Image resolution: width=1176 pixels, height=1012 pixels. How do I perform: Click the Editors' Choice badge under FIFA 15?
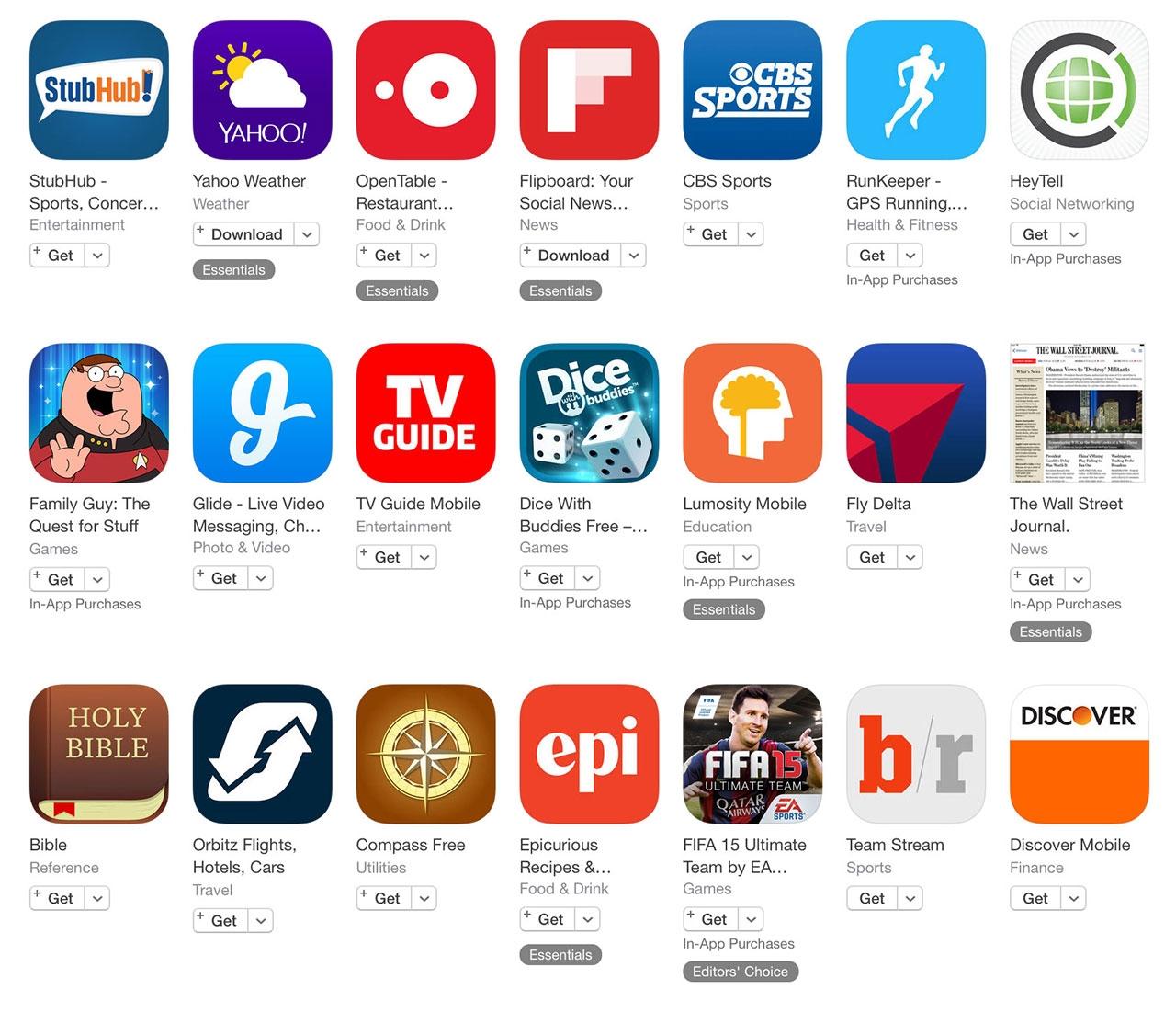coord(741,972)
